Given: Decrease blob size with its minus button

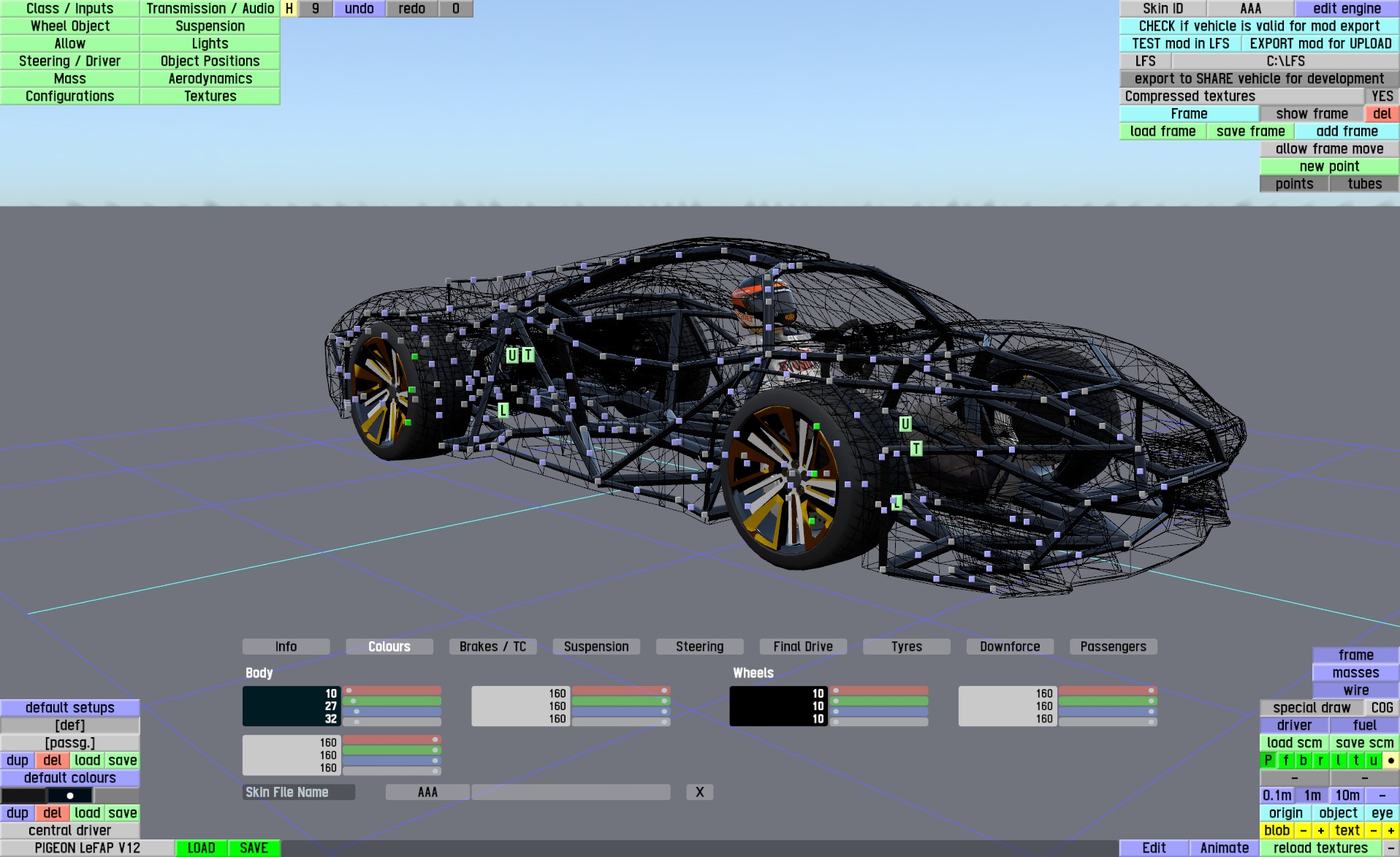Looking at the screenshot, I should click(1304, 831).
